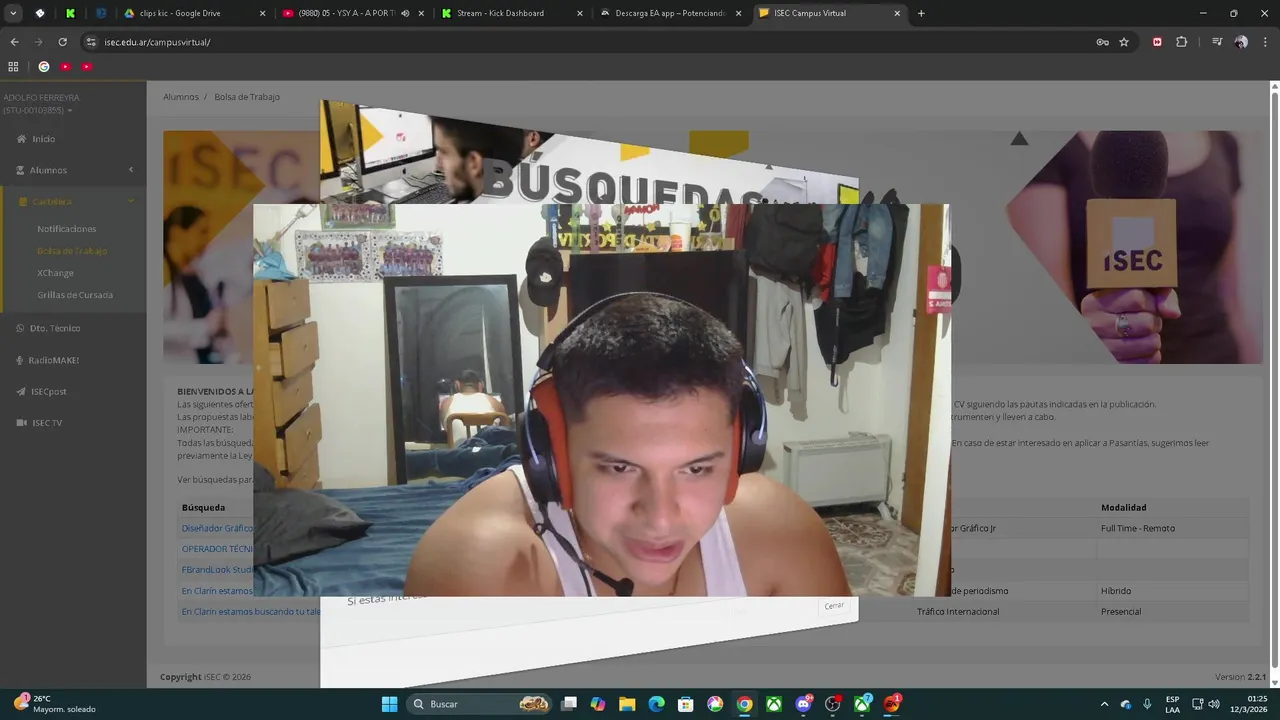Image resolution: width=1280 pixels, height=720 pixels.
Task: Click the Tráfico Internacional cell
Action: click(958, 612)
